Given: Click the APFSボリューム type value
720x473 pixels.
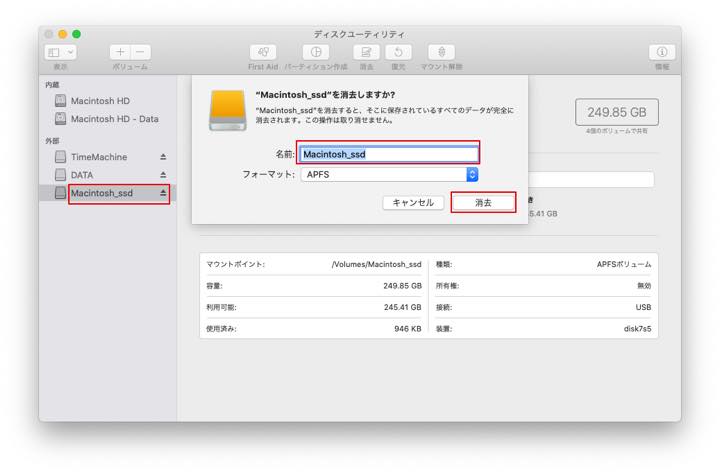Looking at the screenshot, I should tap(624, 265).
